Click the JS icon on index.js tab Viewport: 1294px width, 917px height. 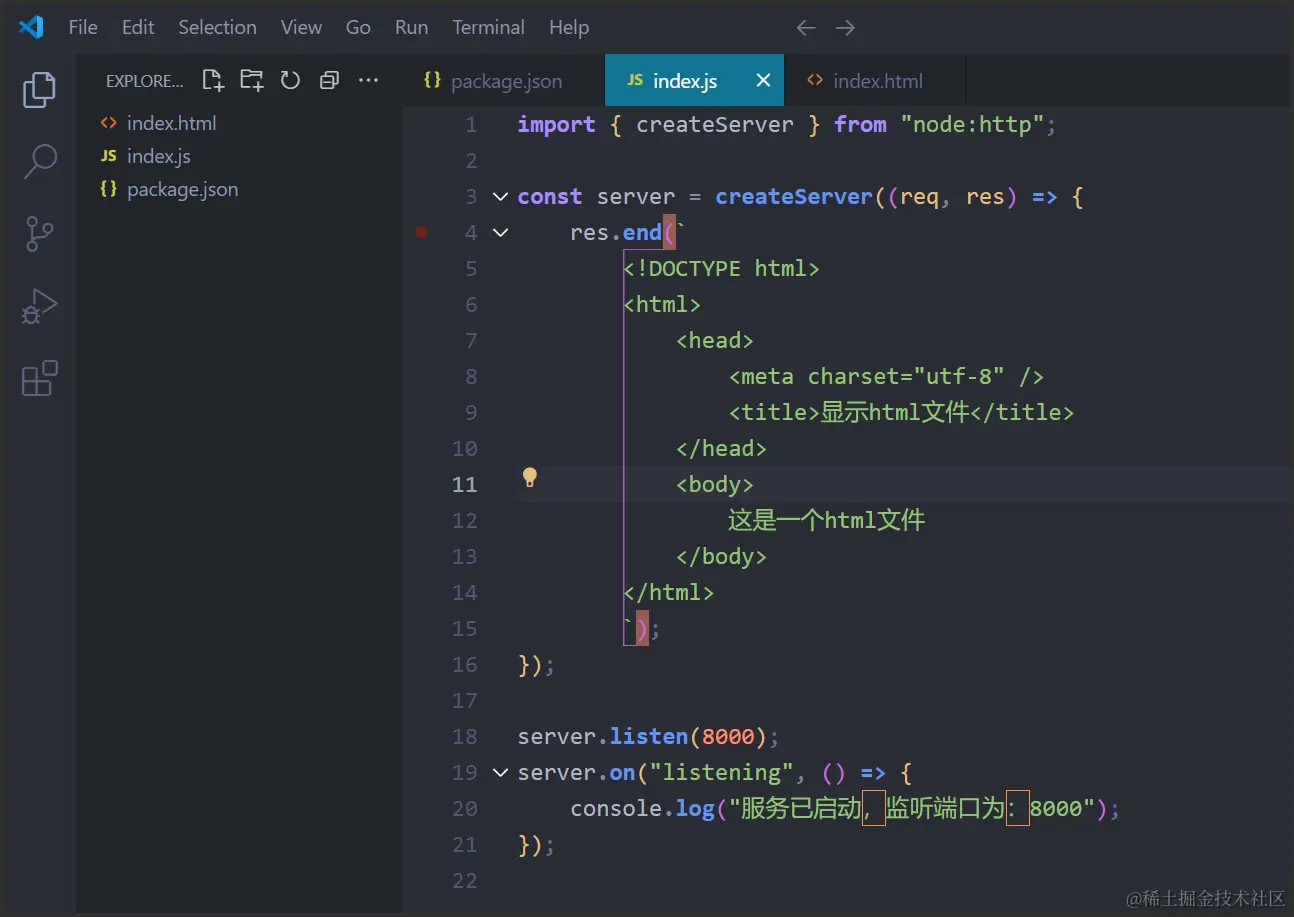[x=635, y=80]
